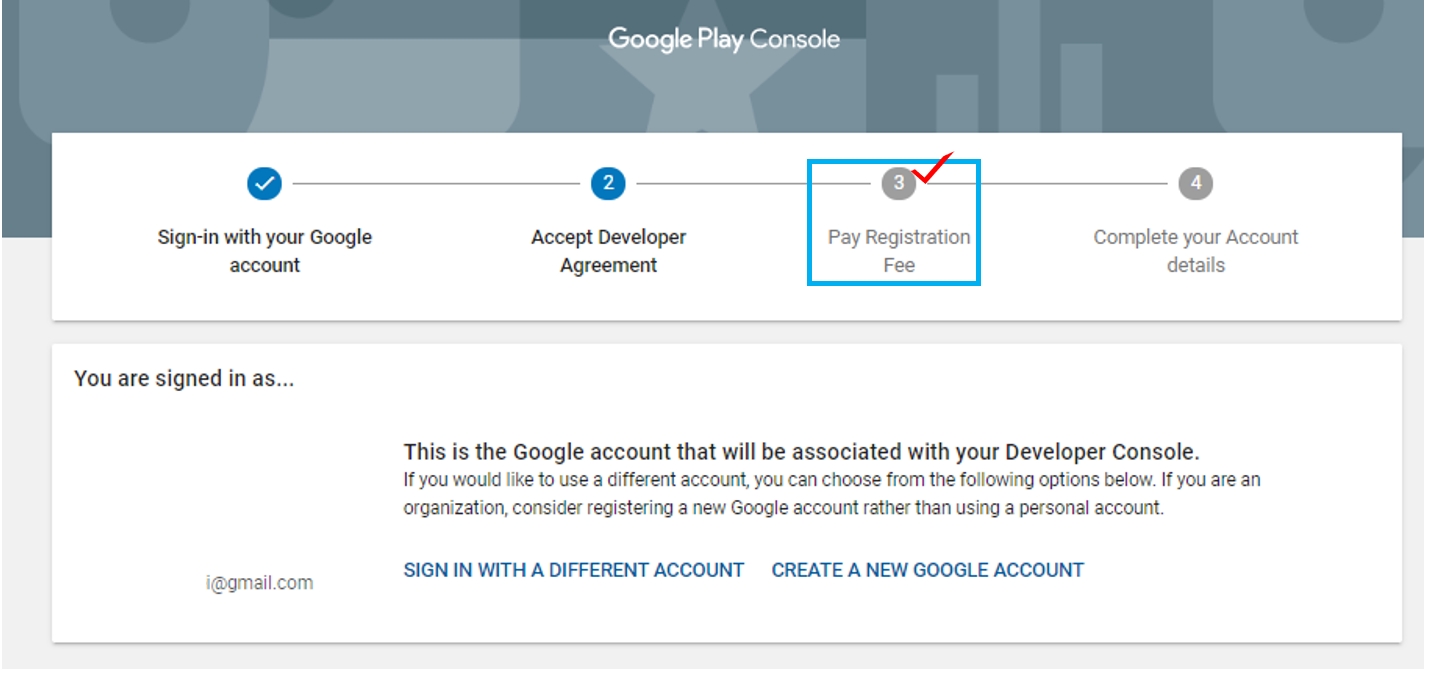Click the bold Google account association heading
Image resolution: width=1439 pixels, height=676 pixels.
pos(801,450)
